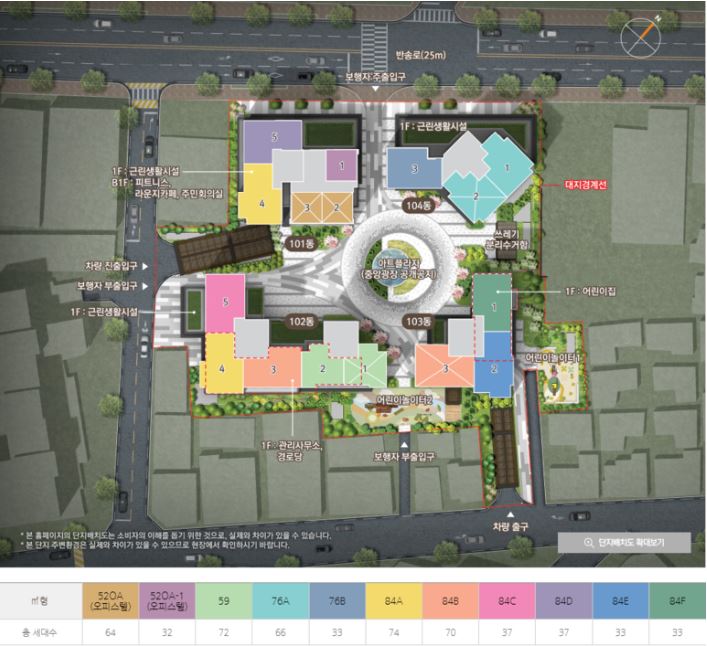Click the 총 세대수 row header cell

pyautogui.click(x=41, y=632)
